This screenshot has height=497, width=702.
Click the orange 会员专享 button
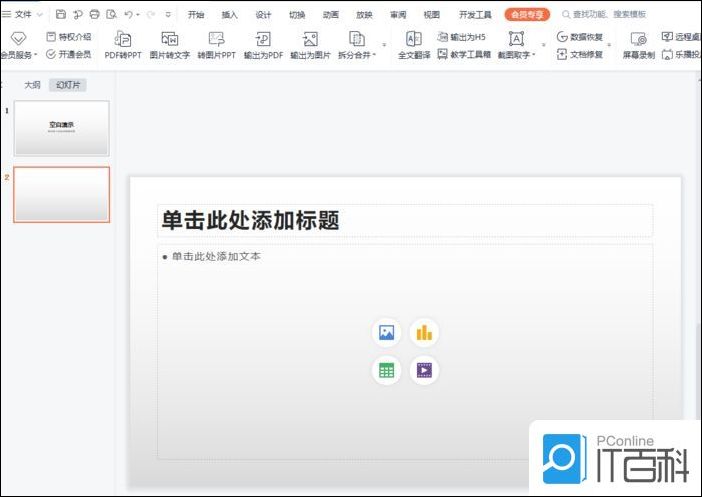pyautogui.click(x=527, y=15)
